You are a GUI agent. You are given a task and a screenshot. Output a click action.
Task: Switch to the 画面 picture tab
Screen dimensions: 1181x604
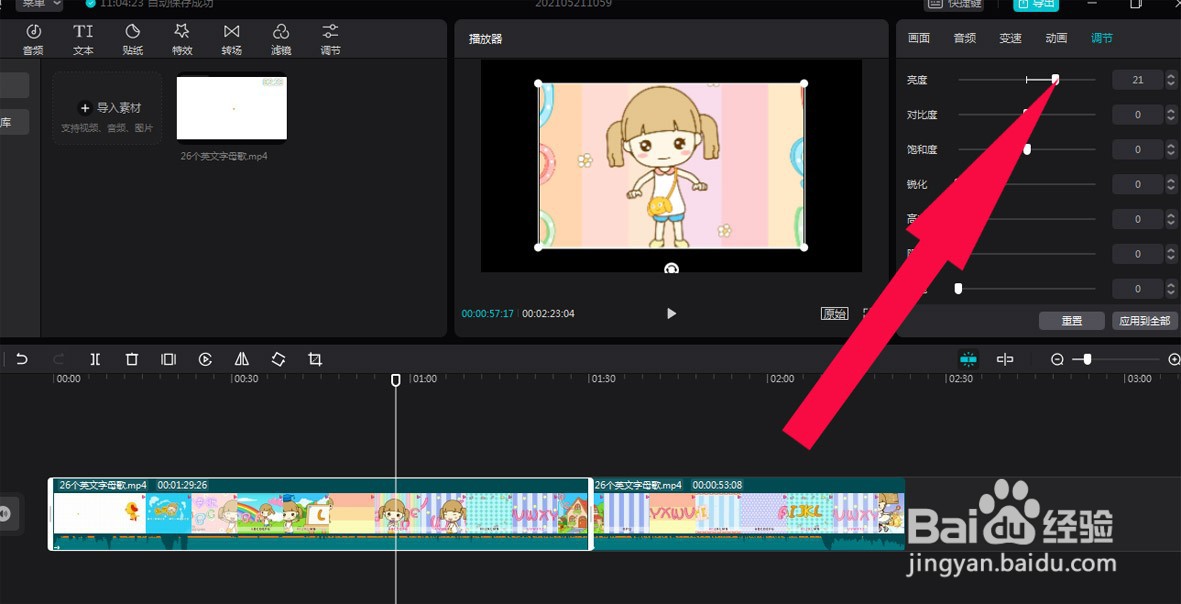[x=919, y=38]
